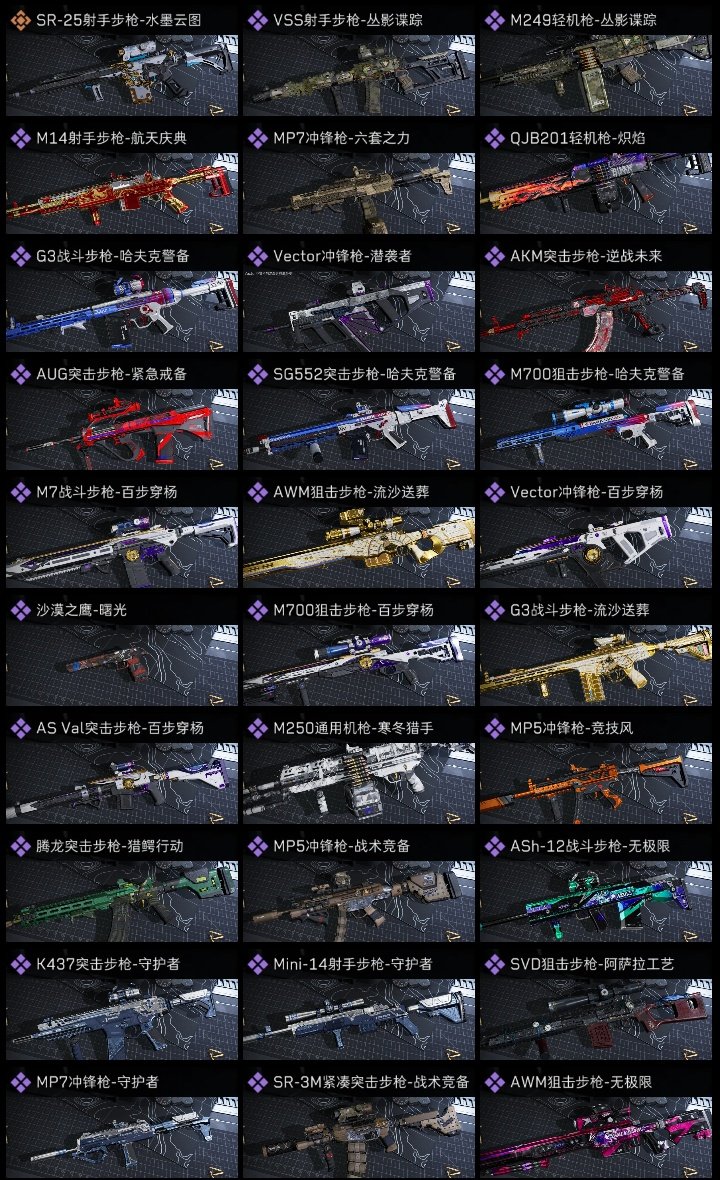720x1180 pixels.
Task: Open the pink AWM狙击步枪-无极限 weapon image
Action: [x=596, y=1137]
